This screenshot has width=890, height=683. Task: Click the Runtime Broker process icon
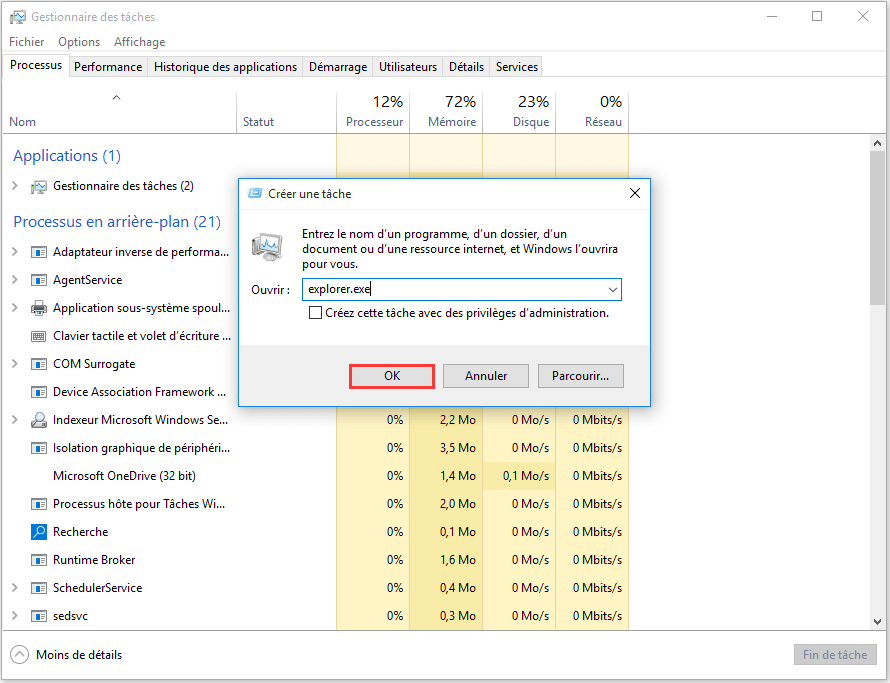click(38, 559)
